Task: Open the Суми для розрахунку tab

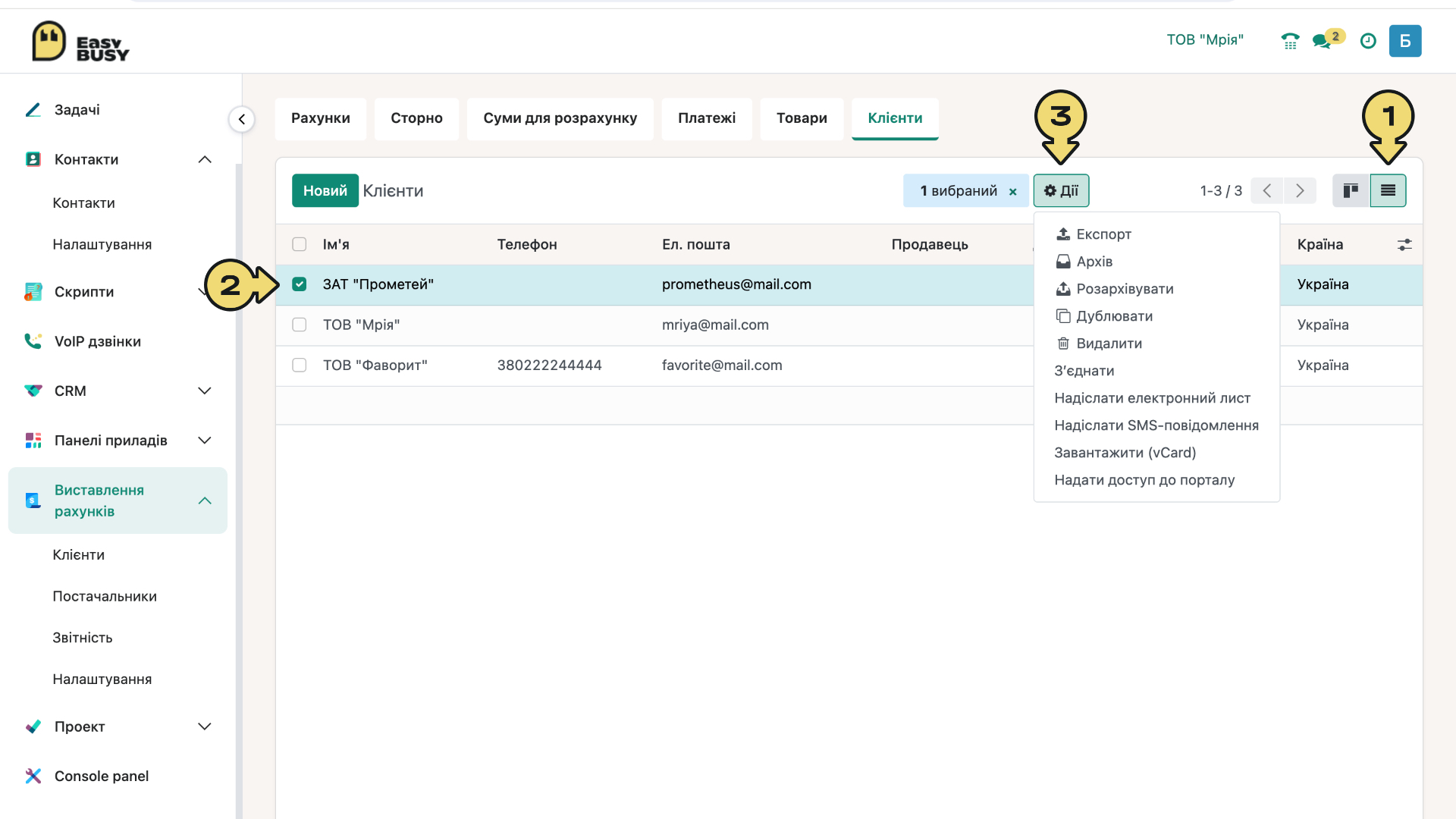Action: (x=560, y=118)
